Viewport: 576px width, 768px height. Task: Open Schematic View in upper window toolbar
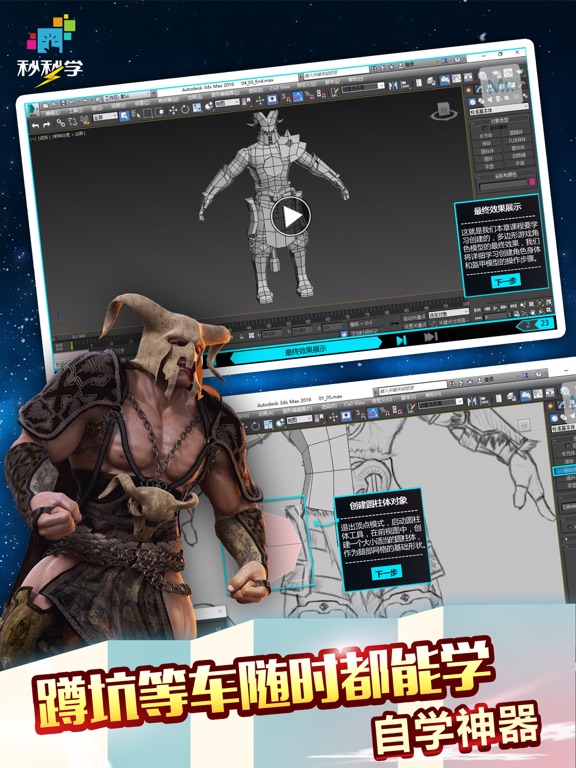pyautogui.click(x=468, y=77)
